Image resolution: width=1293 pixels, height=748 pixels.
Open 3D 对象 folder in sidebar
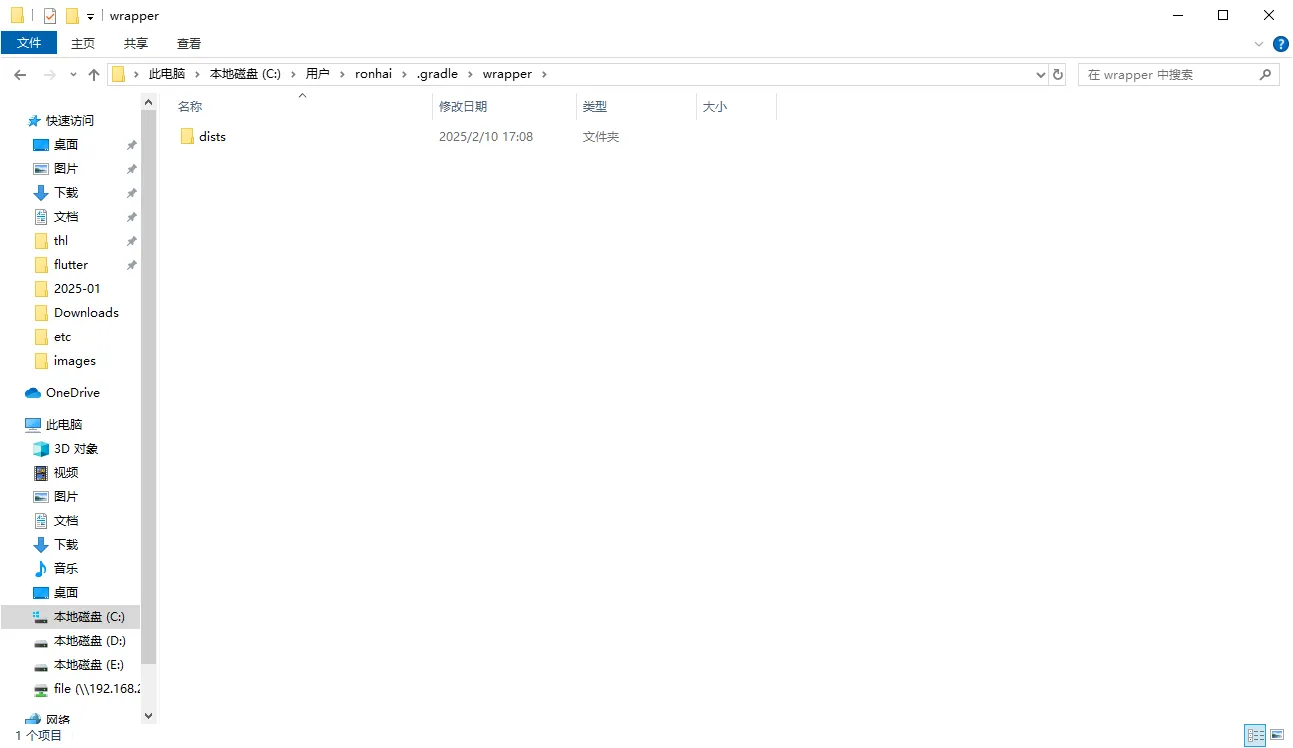point(75,449)
